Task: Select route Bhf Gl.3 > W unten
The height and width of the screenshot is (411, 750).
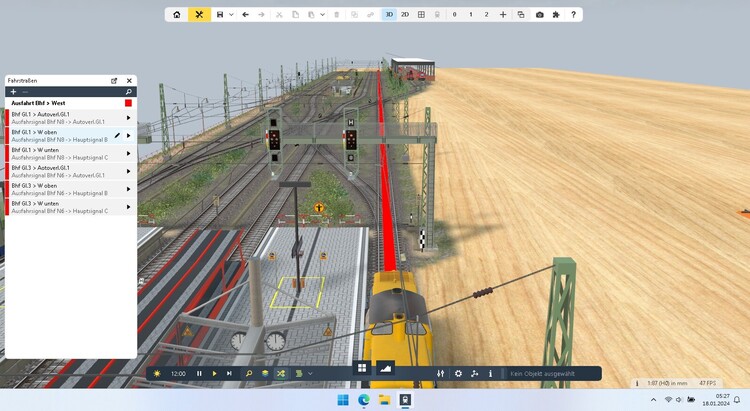Action: point(71,207)
